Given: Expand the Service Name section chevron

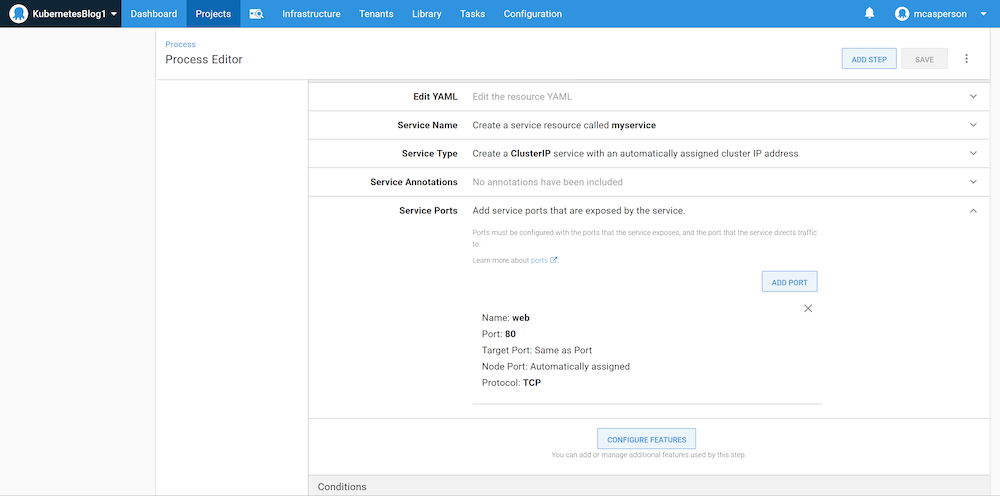Looking at the screenshot, I should click(x=973, y=125).
